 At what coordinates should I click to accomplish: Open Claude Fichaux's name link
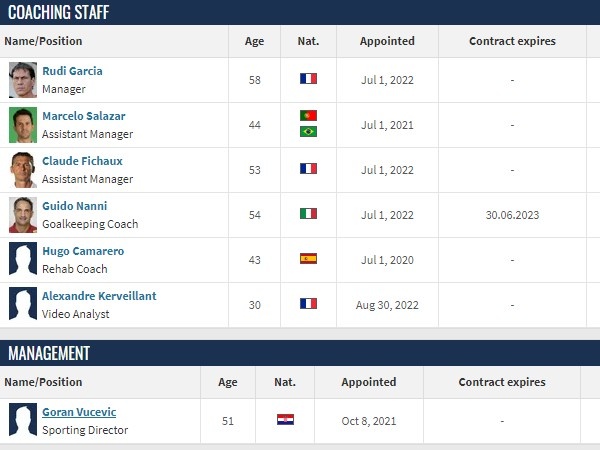coord(82,161)
